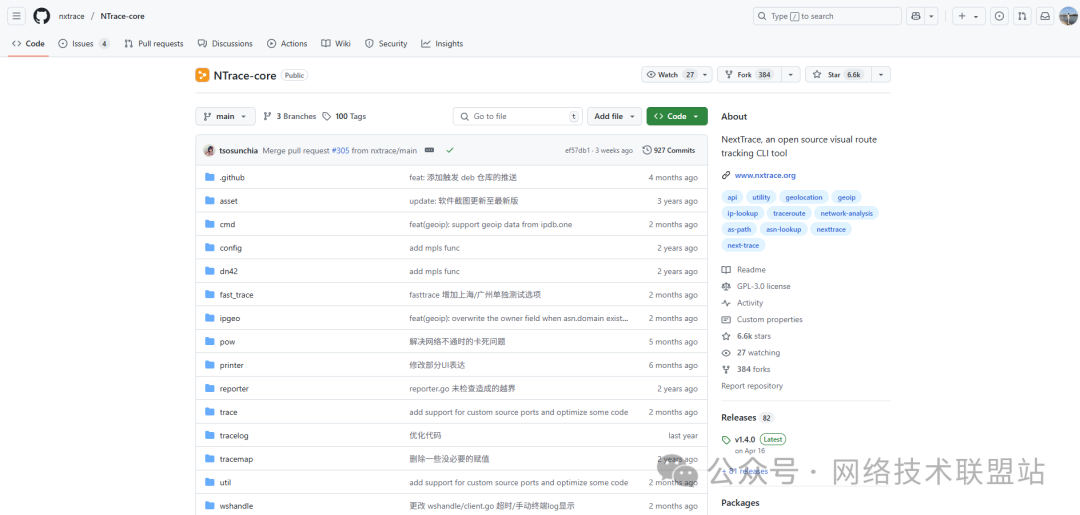Image resolution: width=1080 pixels, height=515 pixels.
Task: Open the cmd folder
Action: click(227, 224)
